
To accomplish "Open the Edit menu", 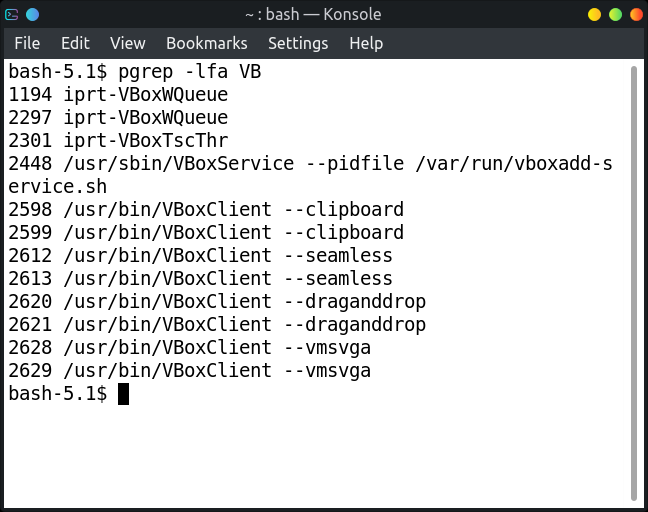I will tap(75, 43).
